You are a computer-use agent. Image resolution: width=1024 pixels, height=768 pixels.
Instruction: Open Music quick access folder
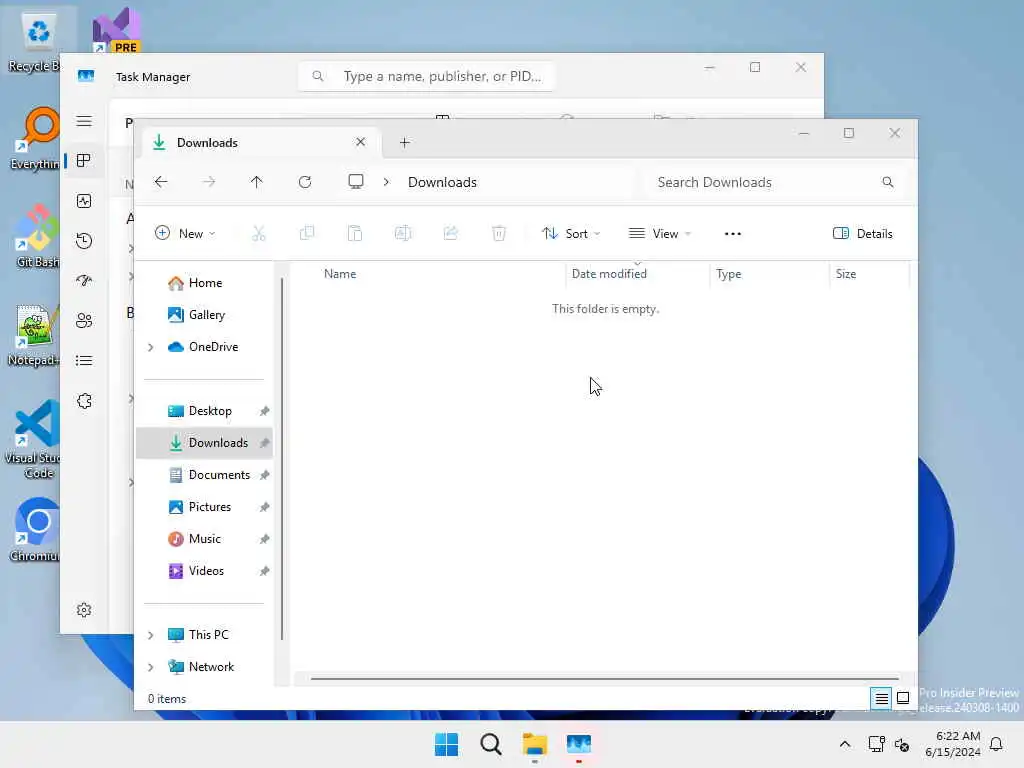click(x=204, y=539)
